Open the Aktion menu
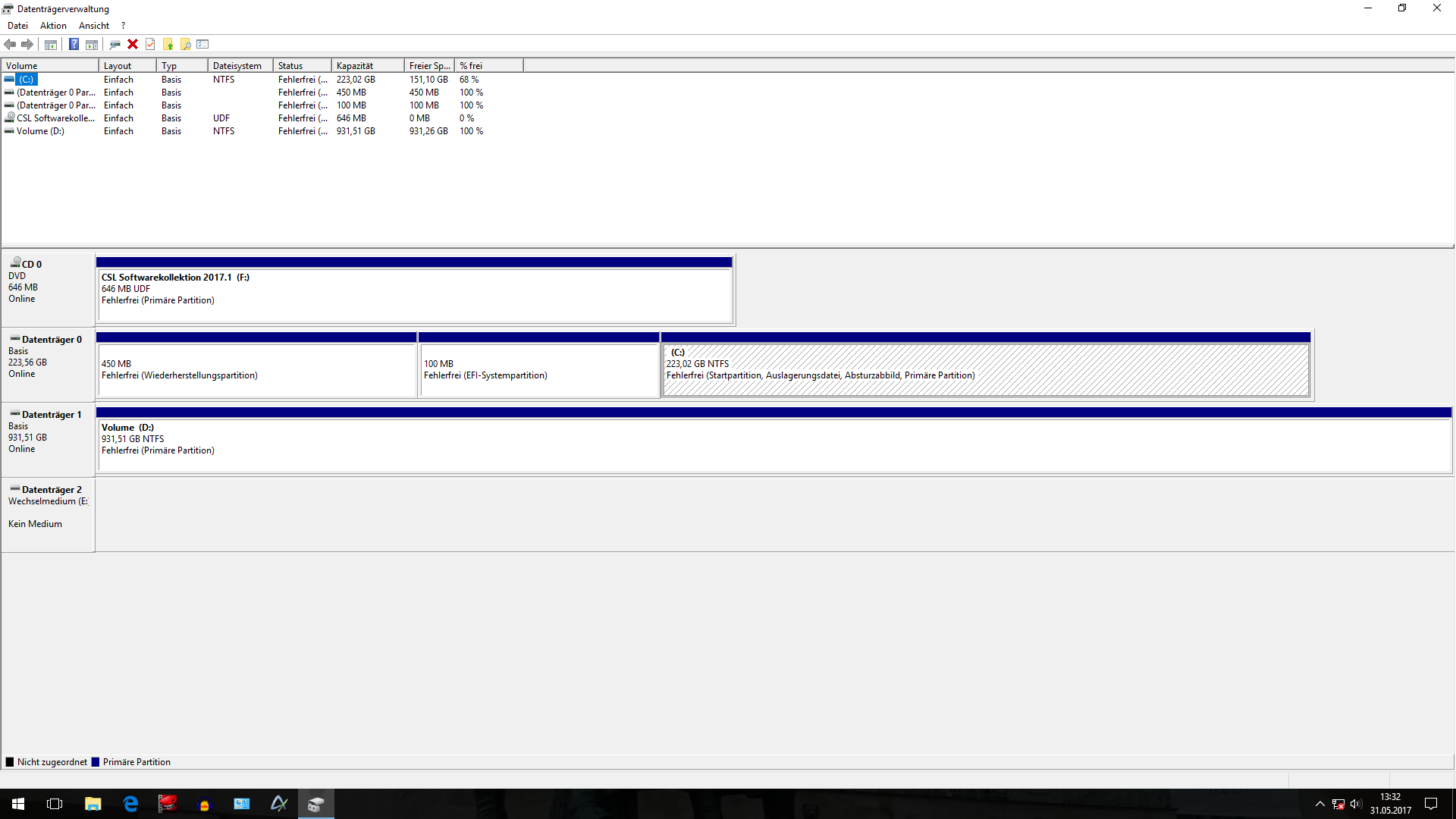1456x819 pixels. pyautogui.click(x=53, y=26)
